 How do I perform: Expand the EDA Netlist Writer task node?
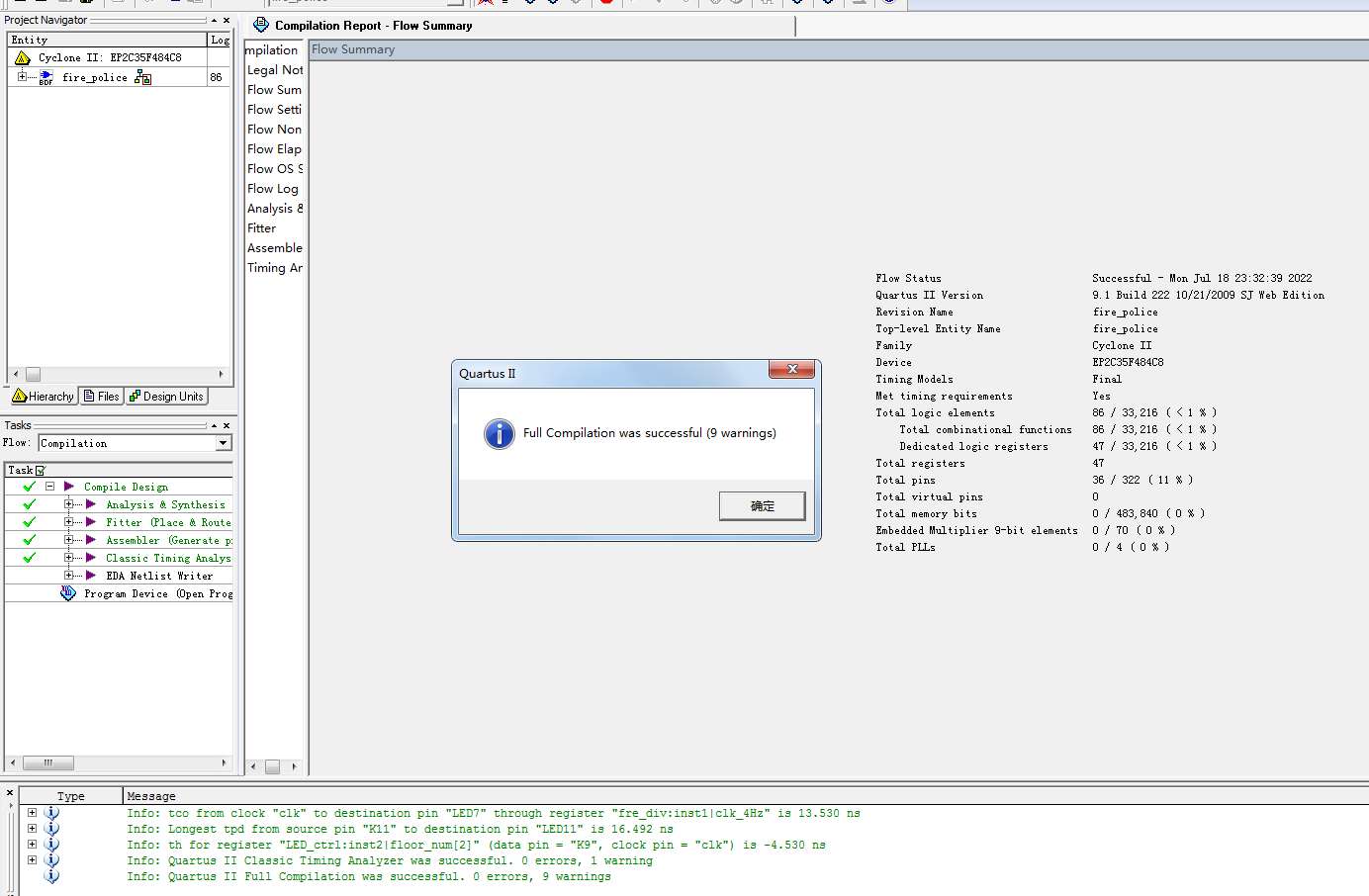point(69,576)
